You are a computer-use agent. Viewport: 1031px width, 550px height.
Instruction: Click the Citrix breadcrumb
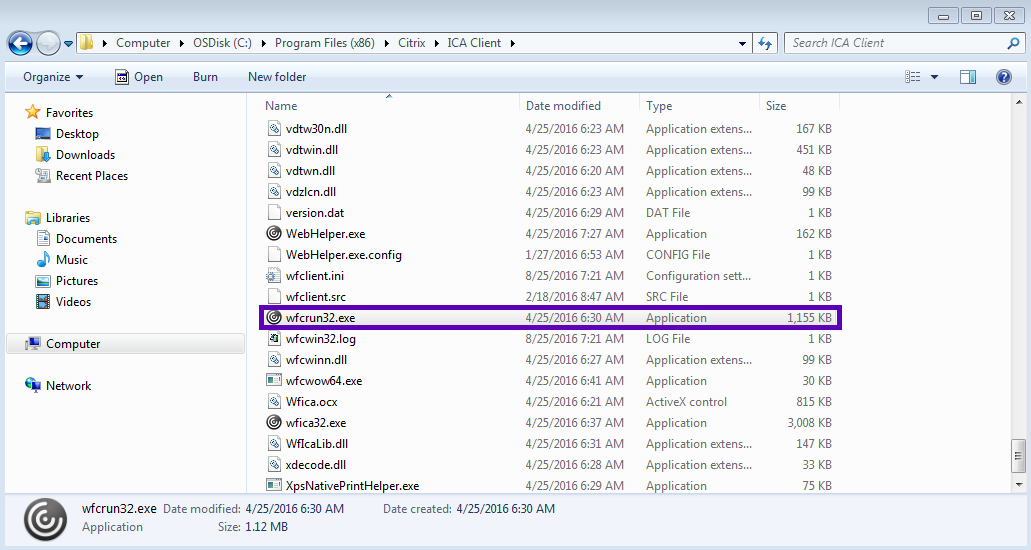coord(412,43)
